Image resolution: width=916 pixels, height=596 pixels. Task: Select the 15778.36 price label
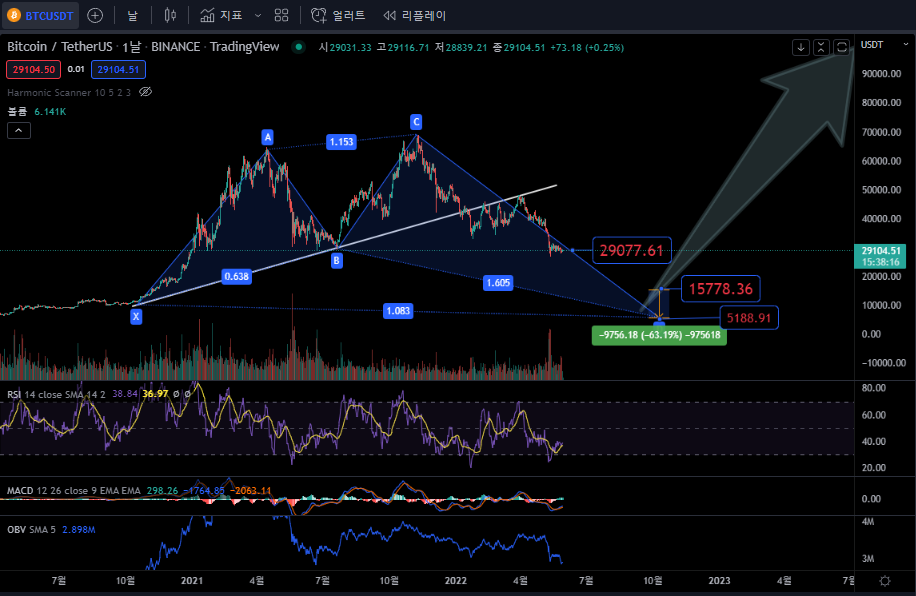[x=721, y=289]
